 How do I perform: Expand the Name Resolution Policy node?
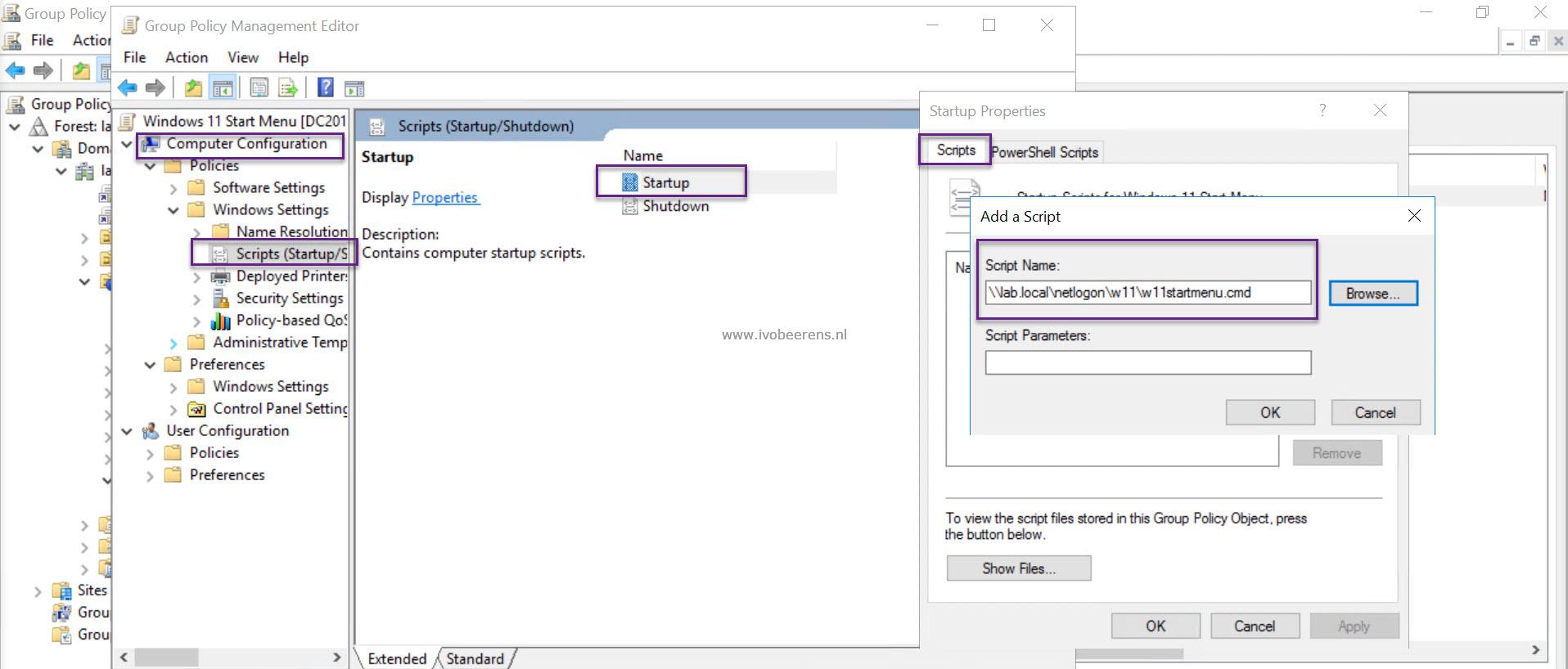click(x=196, y=232)
